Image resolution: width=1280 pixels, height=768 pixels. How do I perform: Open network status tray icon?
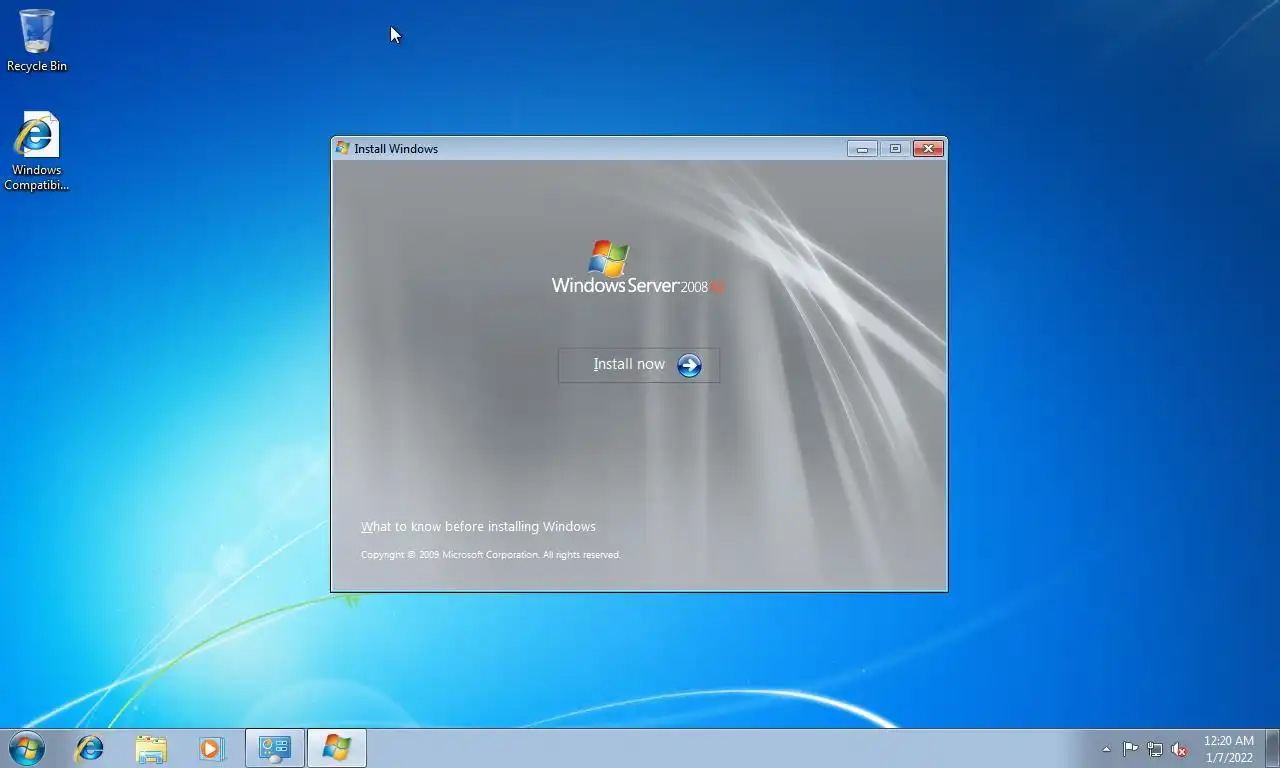[1155, 749]
